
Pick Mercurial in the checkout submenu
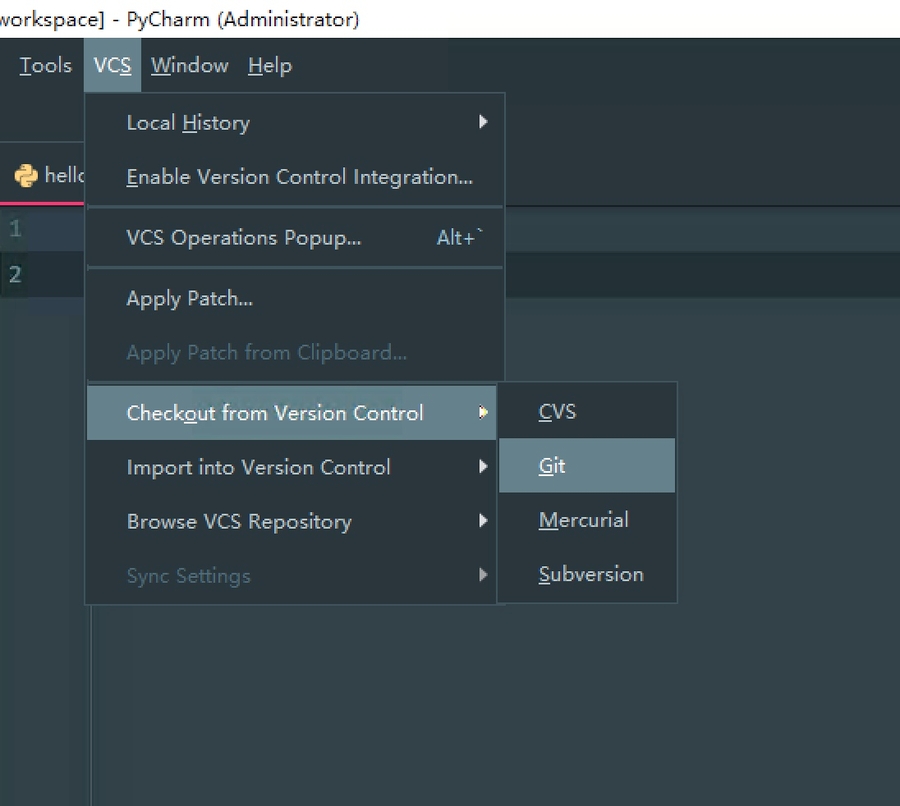coord(583,520)
